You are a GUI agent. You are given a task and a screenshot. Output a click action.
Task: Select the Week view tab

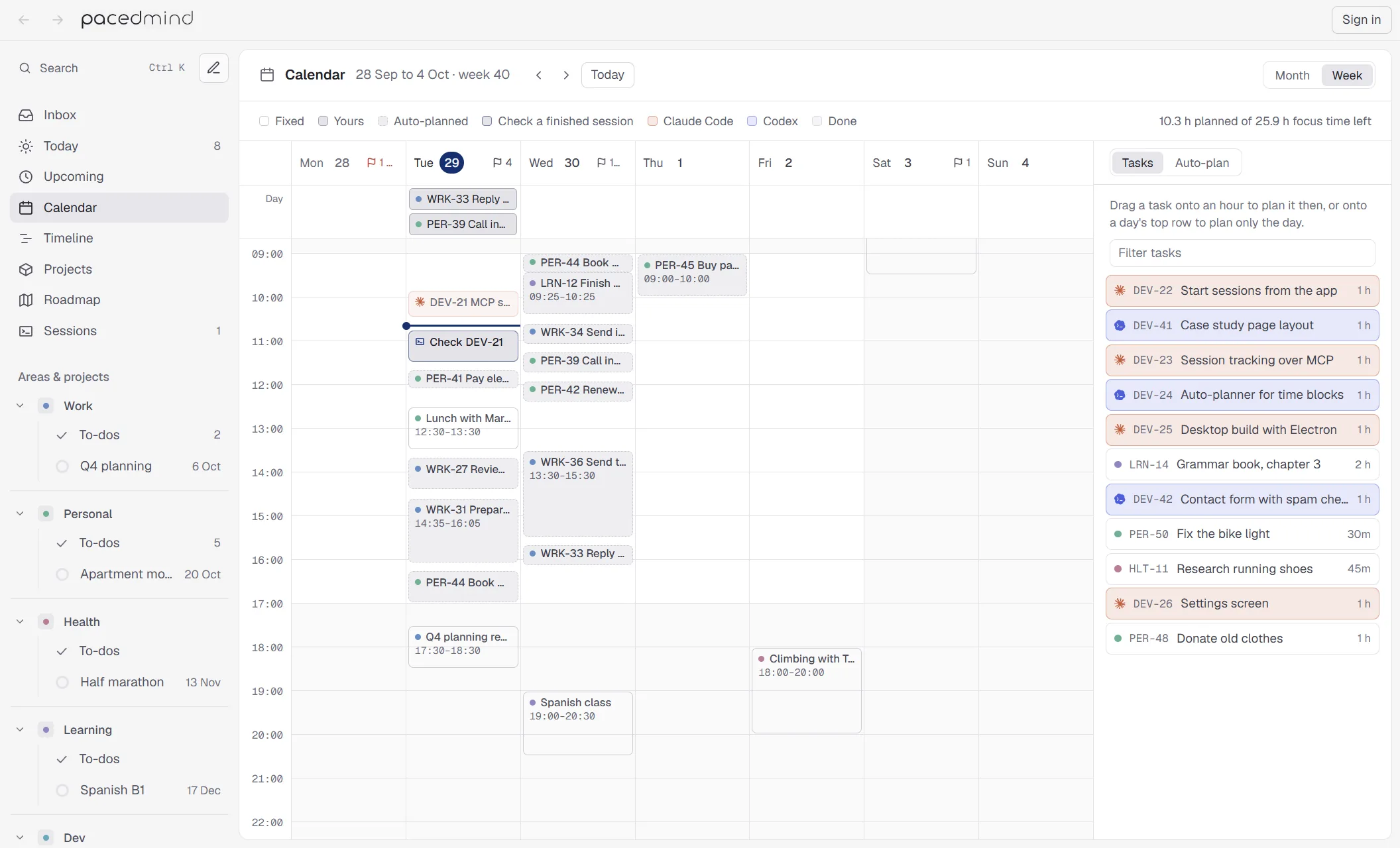(1347, 76)
